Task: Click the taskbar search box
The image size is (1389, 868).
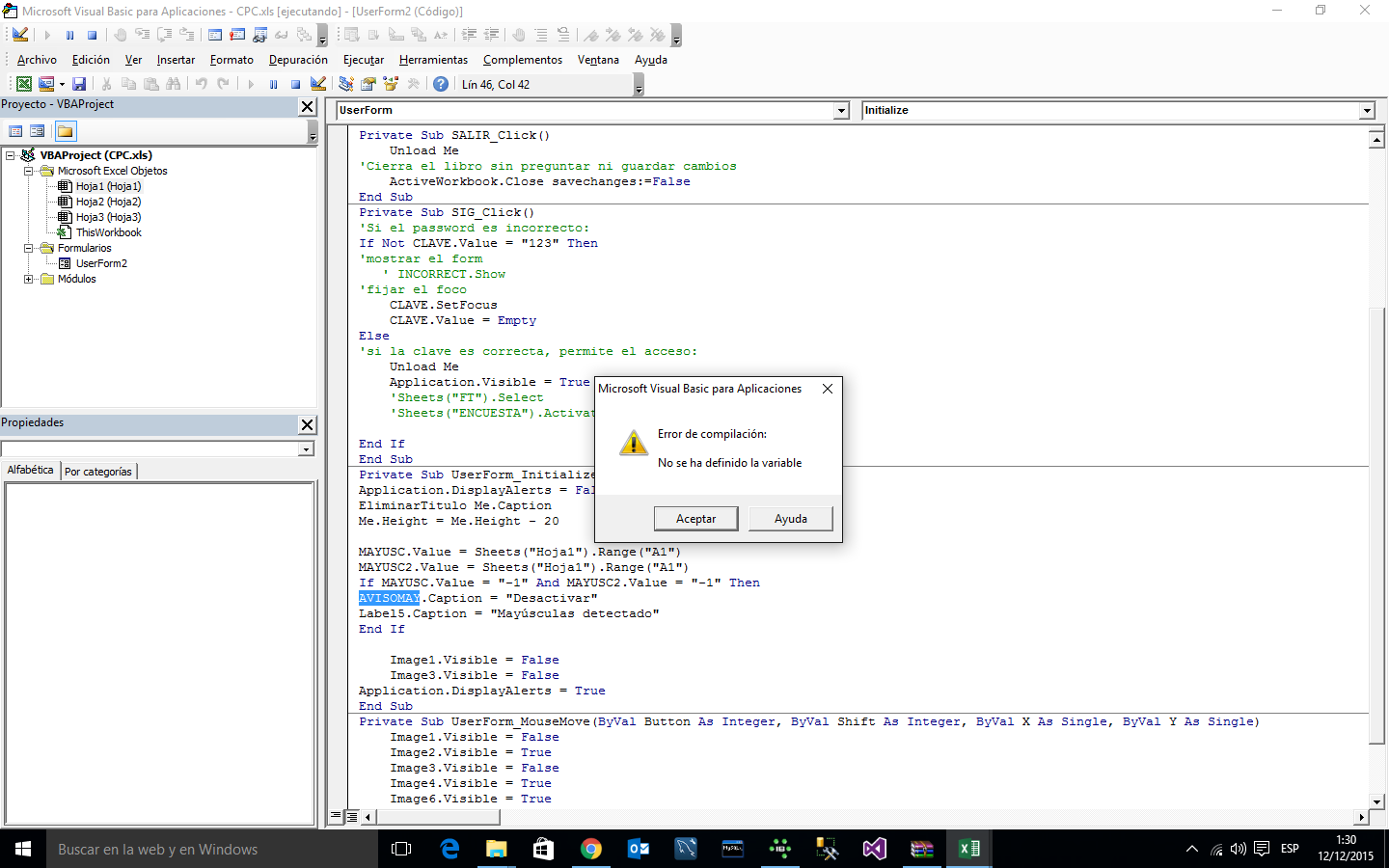Action: [x=212, y=849]
